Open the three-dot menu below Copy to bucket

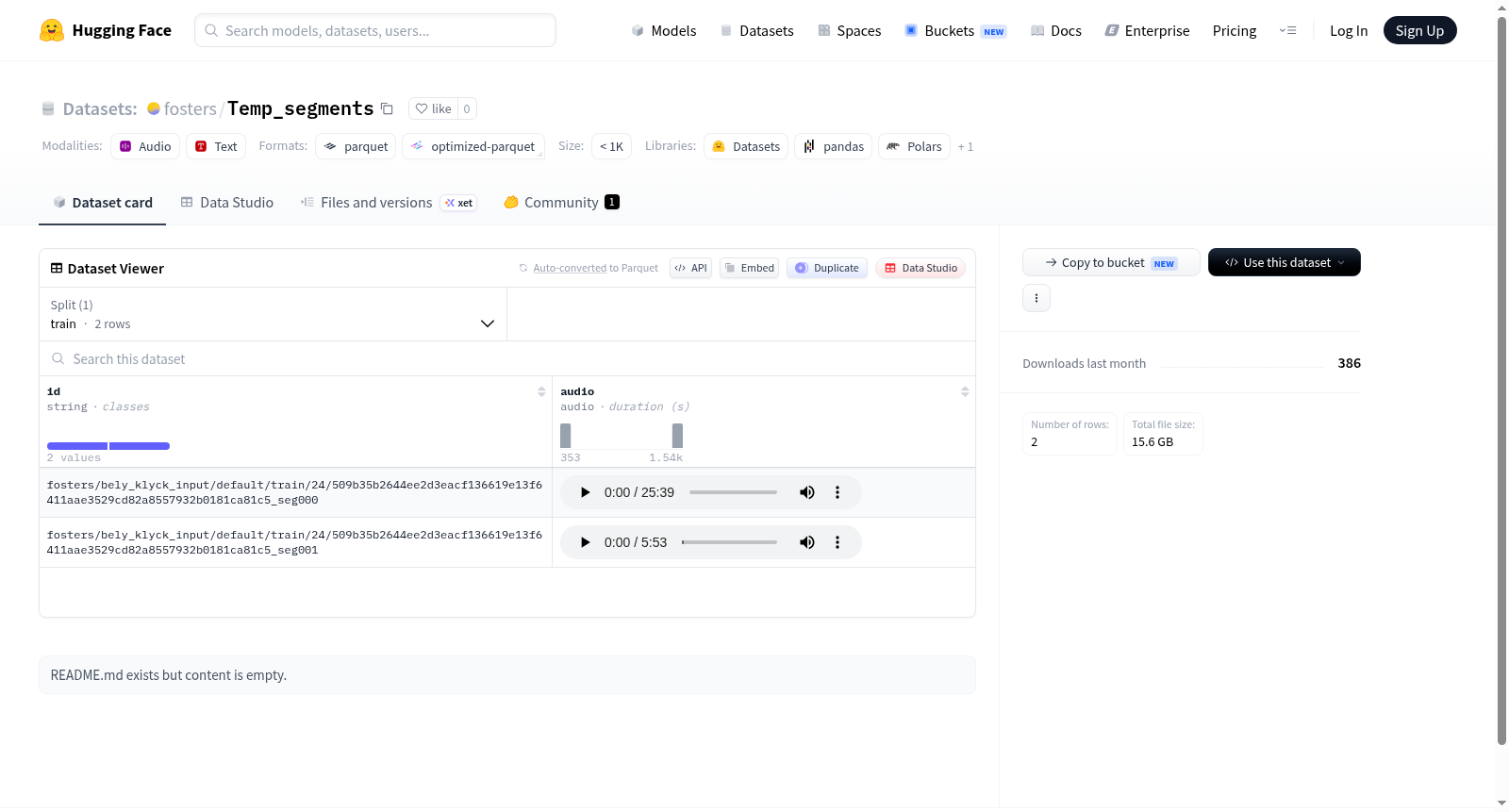coord(1036,298)
